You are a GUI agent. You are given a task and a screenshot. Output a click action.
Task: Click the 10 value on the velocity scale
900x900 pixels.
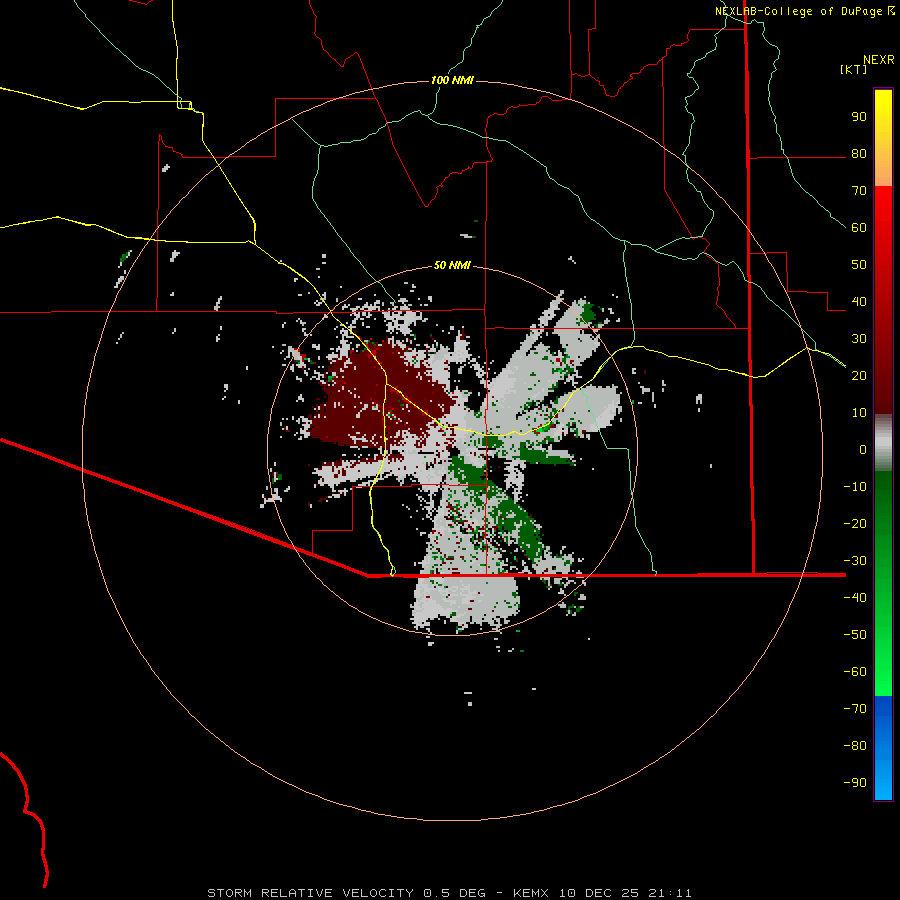point(859,413)
